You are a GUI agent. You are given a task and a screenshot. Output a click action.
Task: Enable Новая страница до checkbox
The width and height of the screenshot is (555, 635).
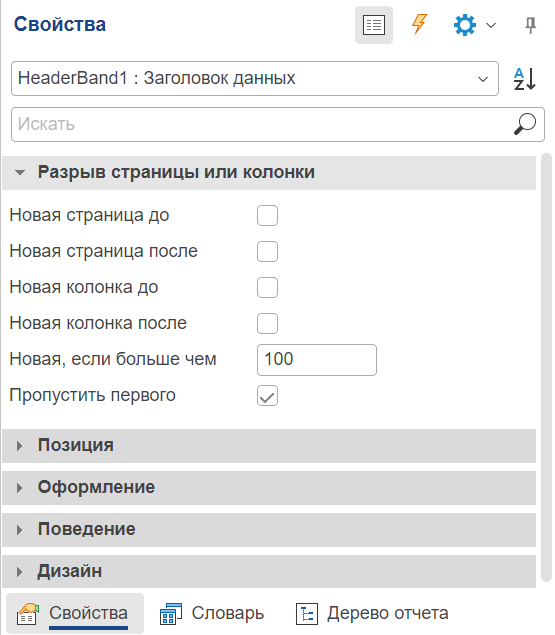click(267, 215)
